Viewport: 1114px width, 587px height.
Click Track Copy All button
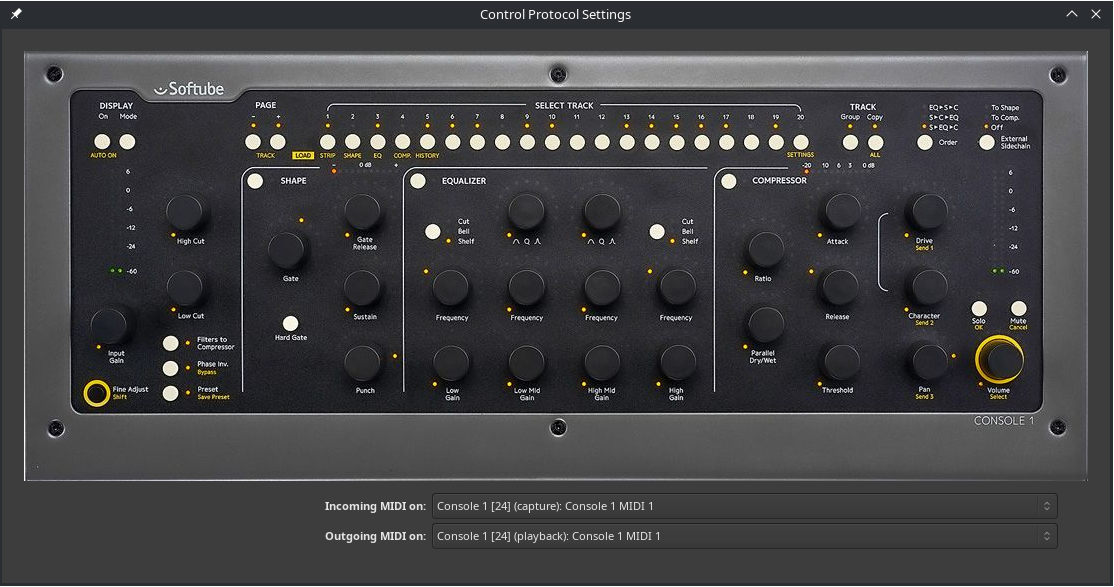tap(875, 142)
